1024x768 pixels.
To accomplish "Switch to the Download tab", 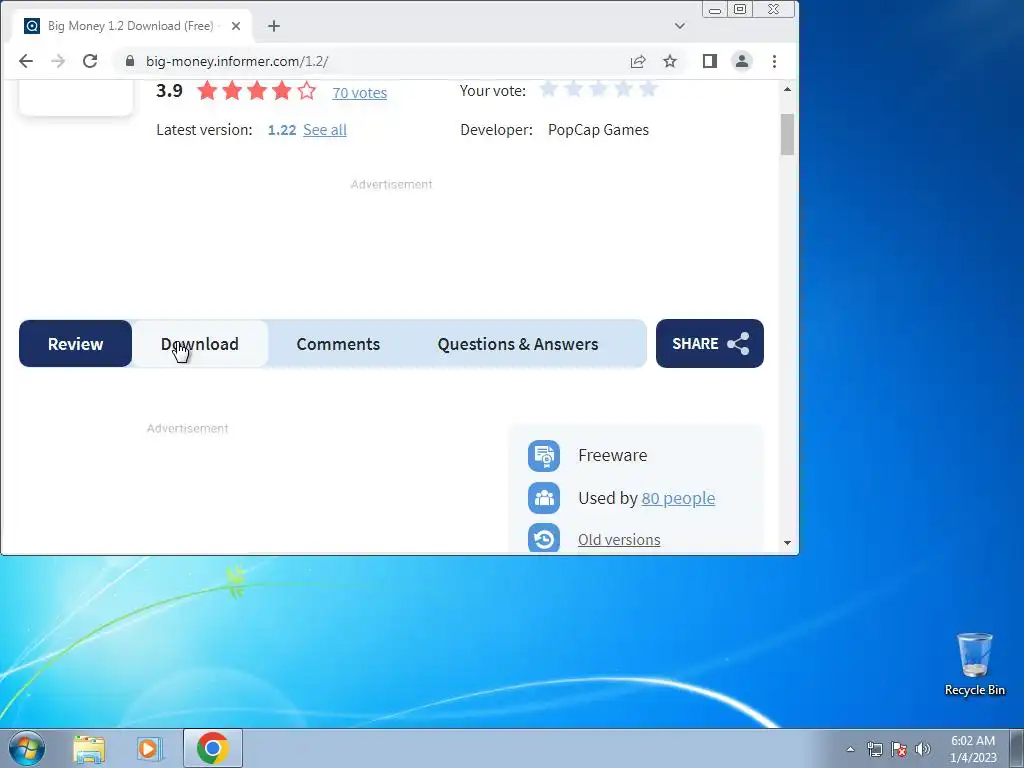I will [x=200, y=344].
